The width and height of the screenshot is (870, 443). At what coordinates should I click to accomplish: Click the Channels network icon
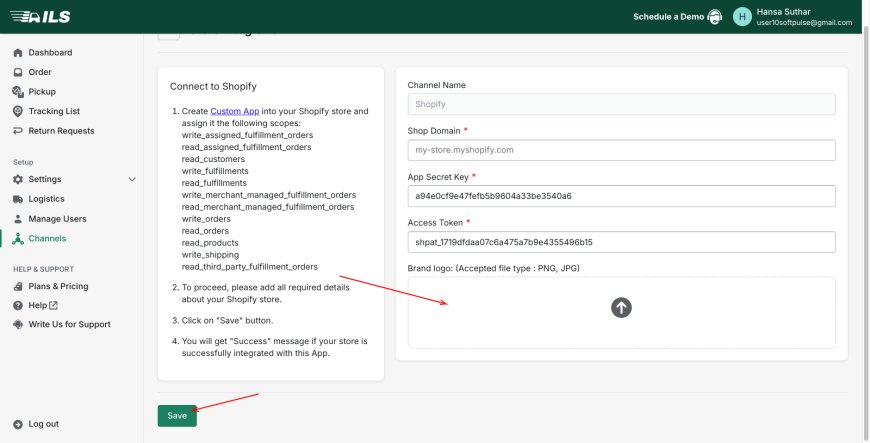[x=18, y=239]
